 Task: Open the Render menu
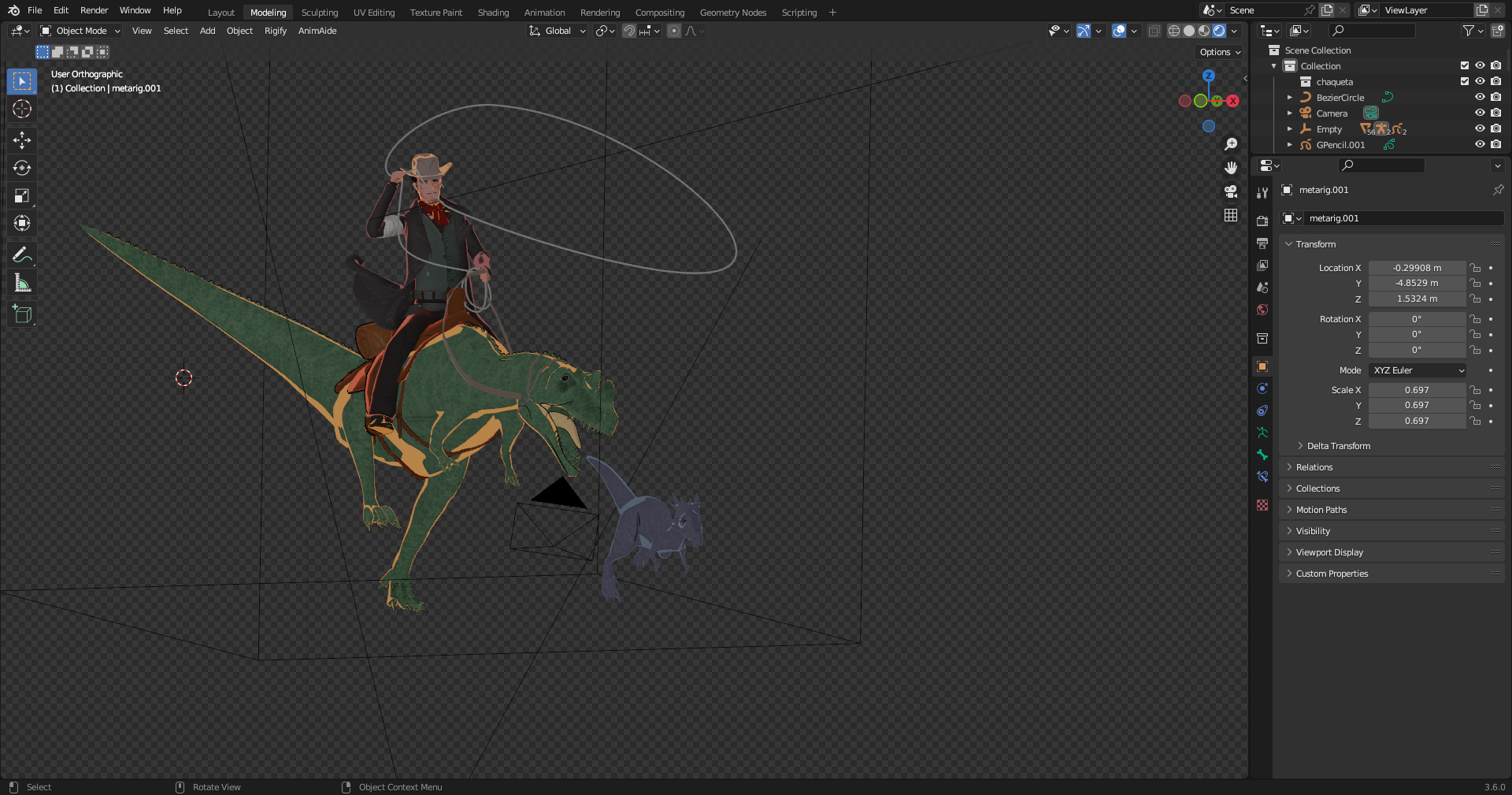point(94,10)
